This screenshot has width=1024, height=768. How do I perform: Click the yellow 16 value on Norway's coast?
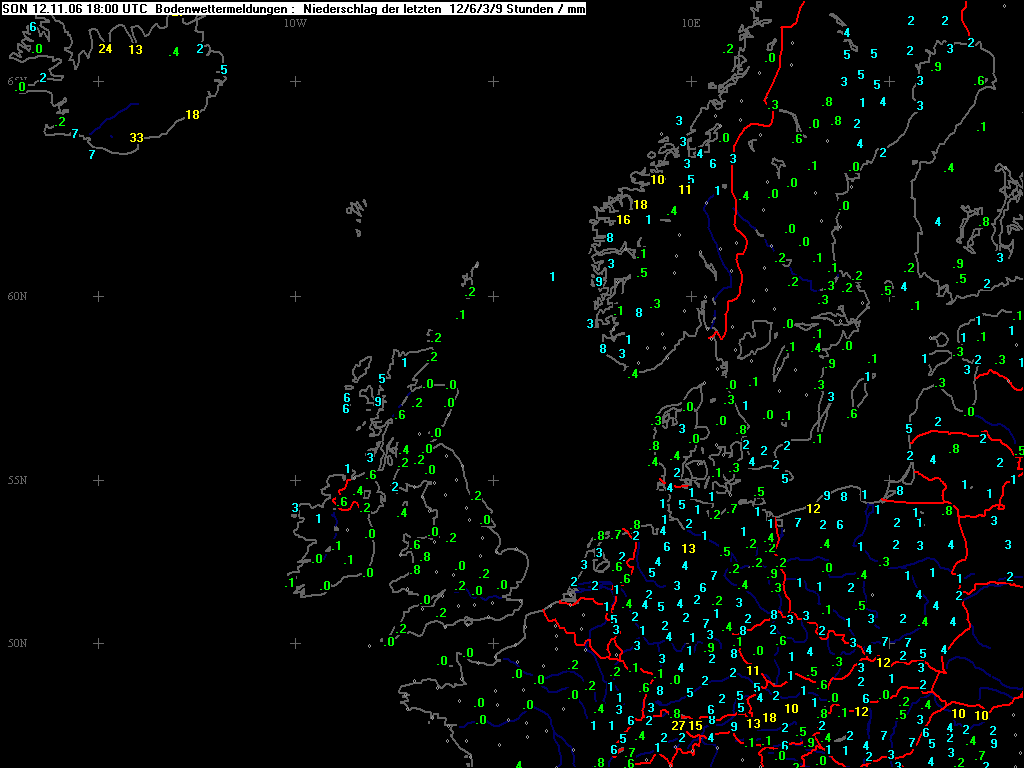coord(624,220)
